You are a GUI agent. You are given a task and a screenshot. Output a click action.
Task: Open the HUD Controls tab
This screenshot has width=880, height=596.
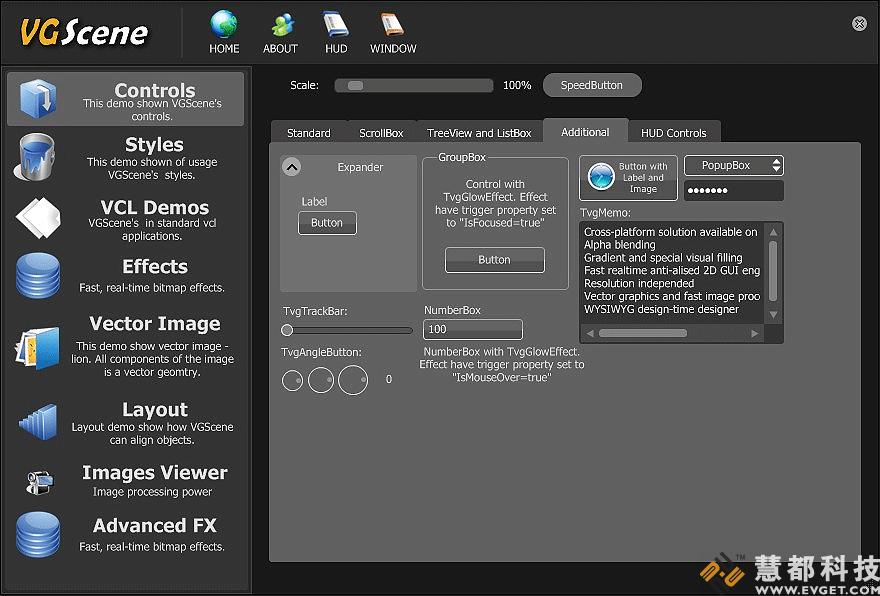(x=673, y=133)
